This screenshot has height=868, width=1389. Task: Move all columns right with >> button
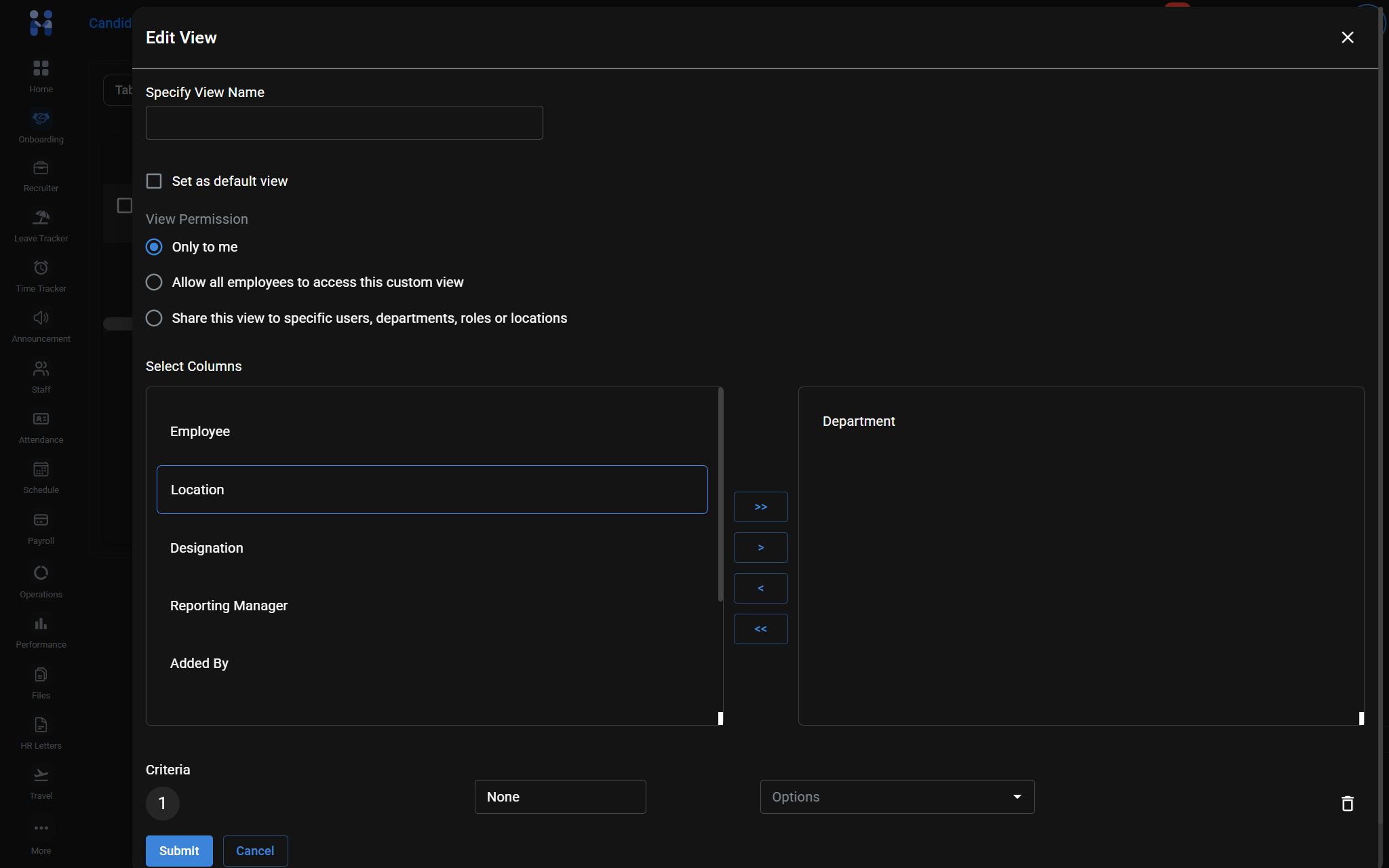click(760, 507)
